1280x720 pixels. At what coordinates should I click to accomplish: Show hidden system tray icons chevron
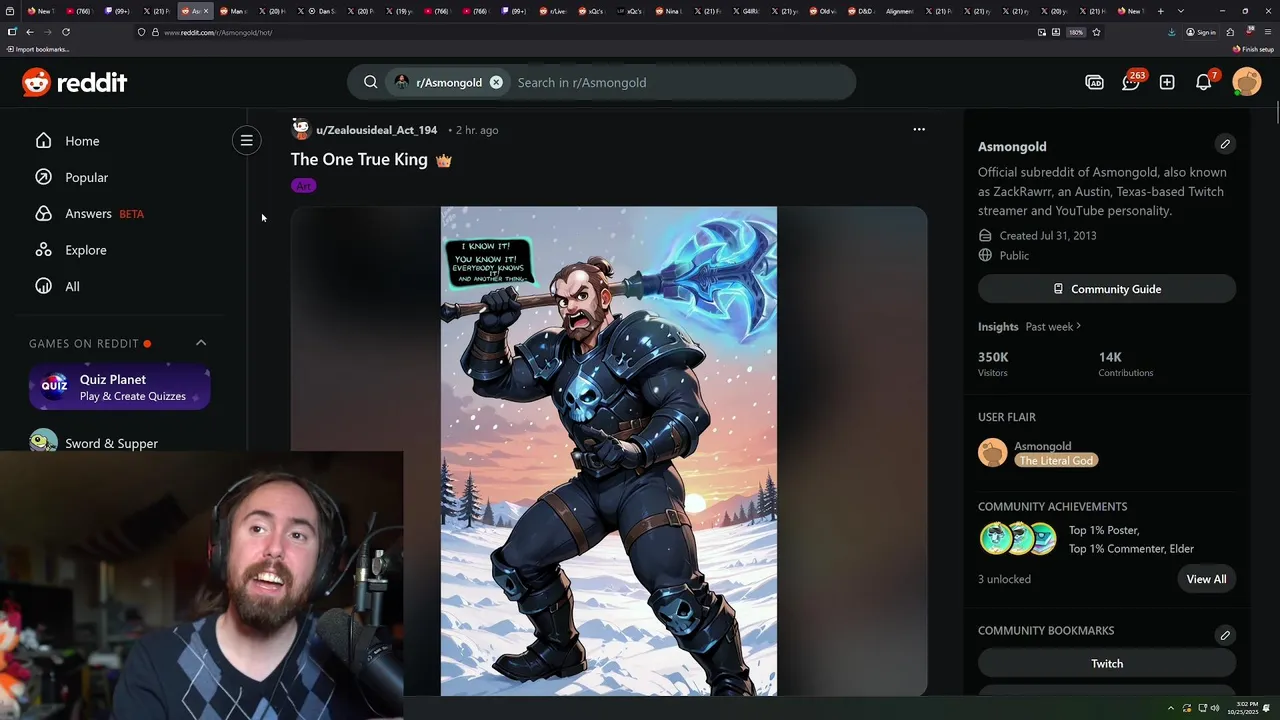click(1171, 708)
